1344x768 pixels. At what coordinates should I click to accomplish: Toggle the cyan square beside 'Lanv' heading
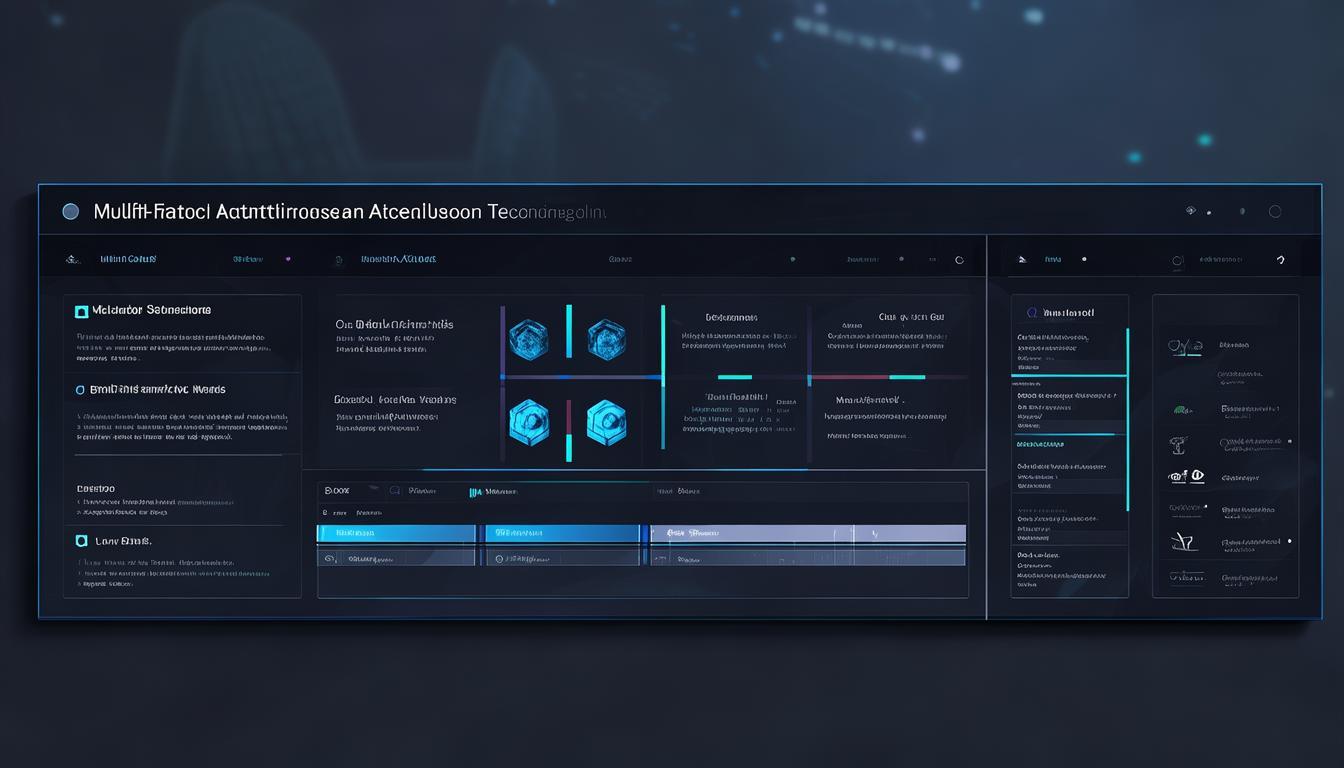pyautogui.click(x=82, y=541)
